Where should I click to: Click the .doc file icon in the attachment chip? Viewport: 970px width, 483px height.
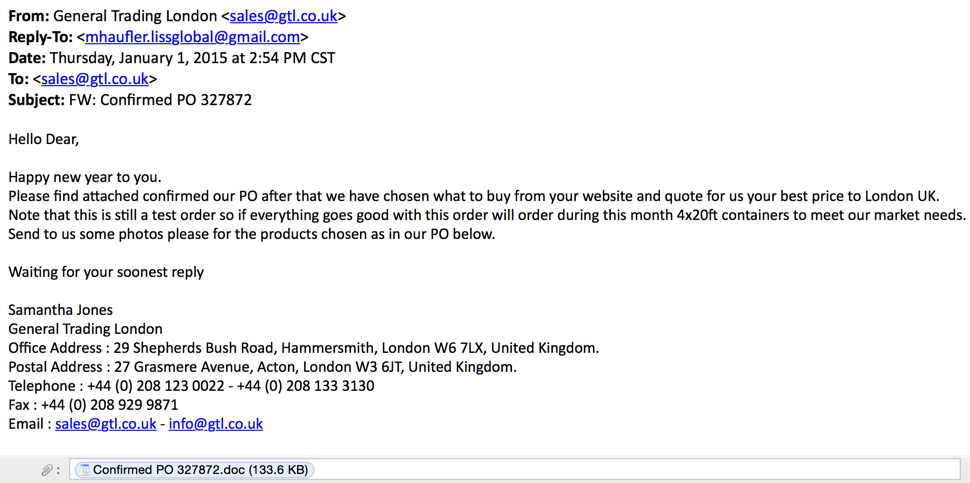coord(85,470)
